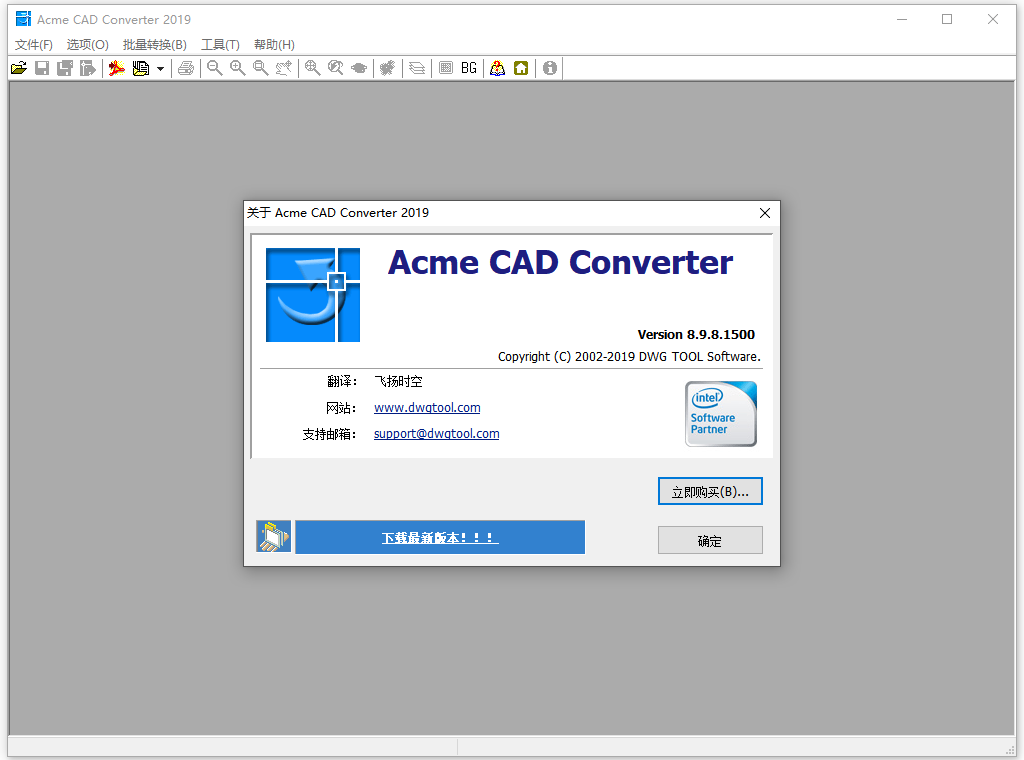Image resolution: width=1024 pixels, height=760 pixels.
Task: Click the BG background color icon
Action: click(x=468, y=67)
